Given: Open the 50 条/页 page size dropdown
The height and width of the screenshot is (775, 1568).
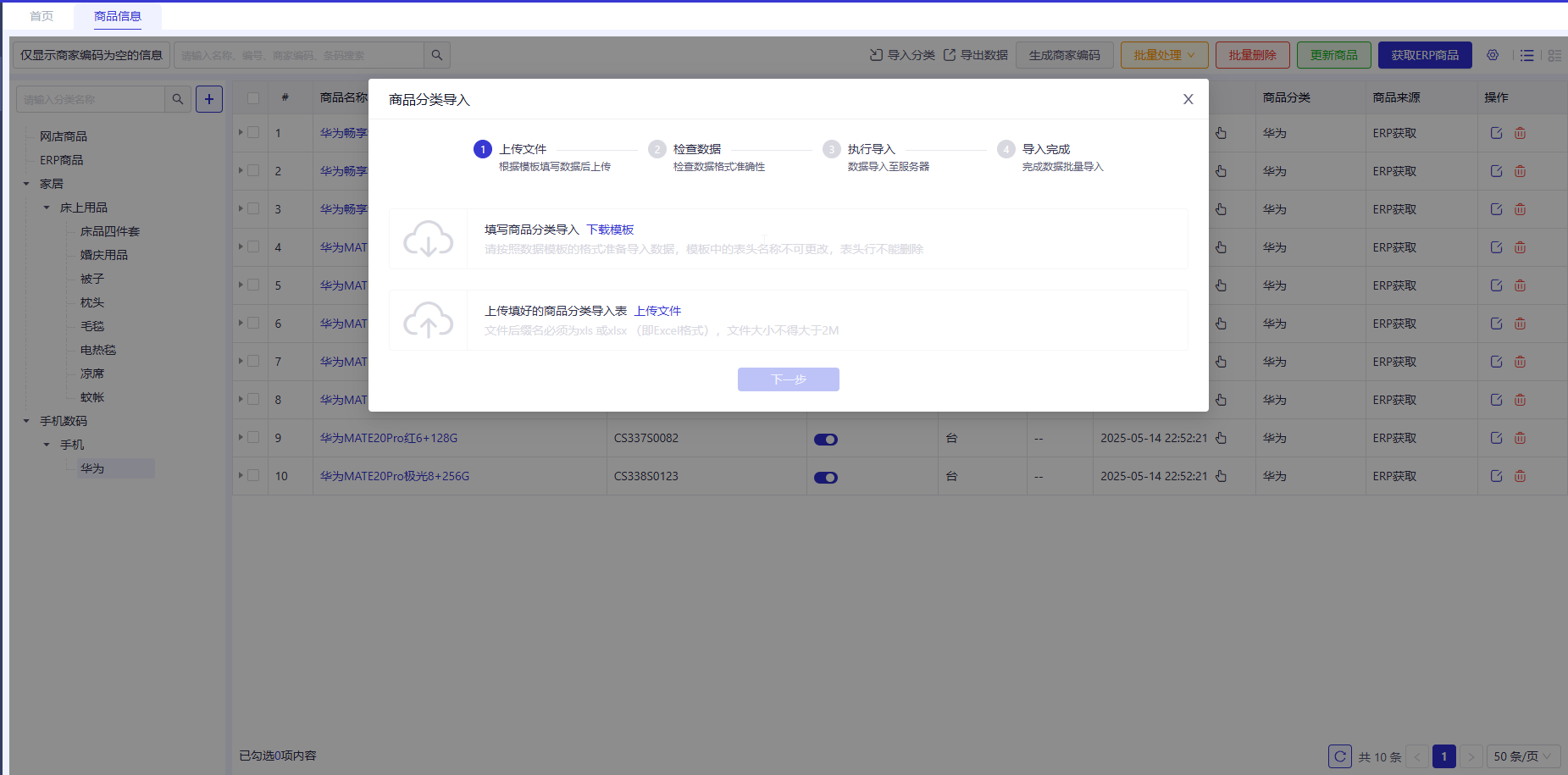Looking at the screenshot, I should pos(1523,756).
